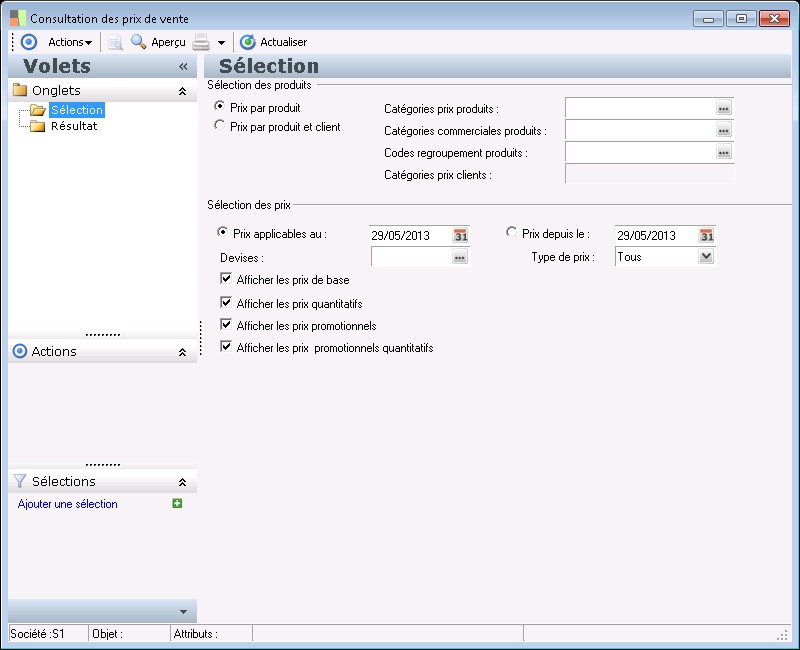800x650 pixels.
Task: Open the Devises browse button
Action: coord(460,257)
